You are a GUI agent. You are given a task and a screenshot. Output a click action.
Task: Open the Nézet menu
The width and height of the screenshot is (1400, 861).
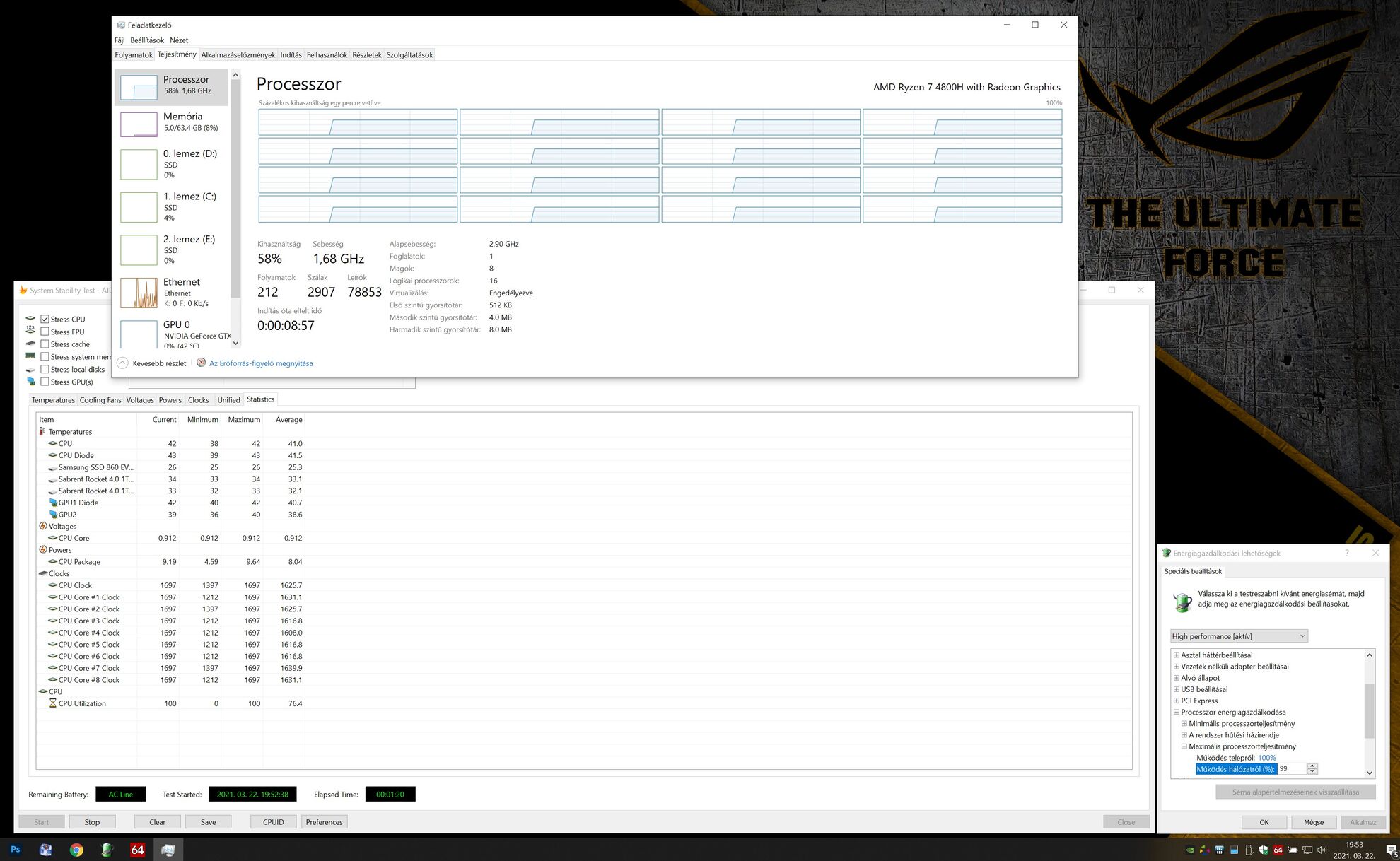click(x=179, y=40)
